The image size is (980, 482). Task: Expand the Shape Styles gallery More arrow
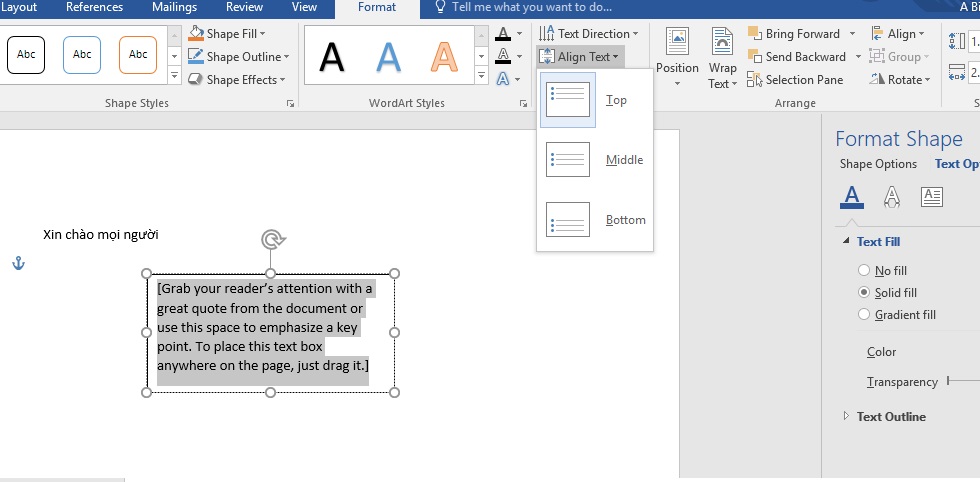coord(174,77)
